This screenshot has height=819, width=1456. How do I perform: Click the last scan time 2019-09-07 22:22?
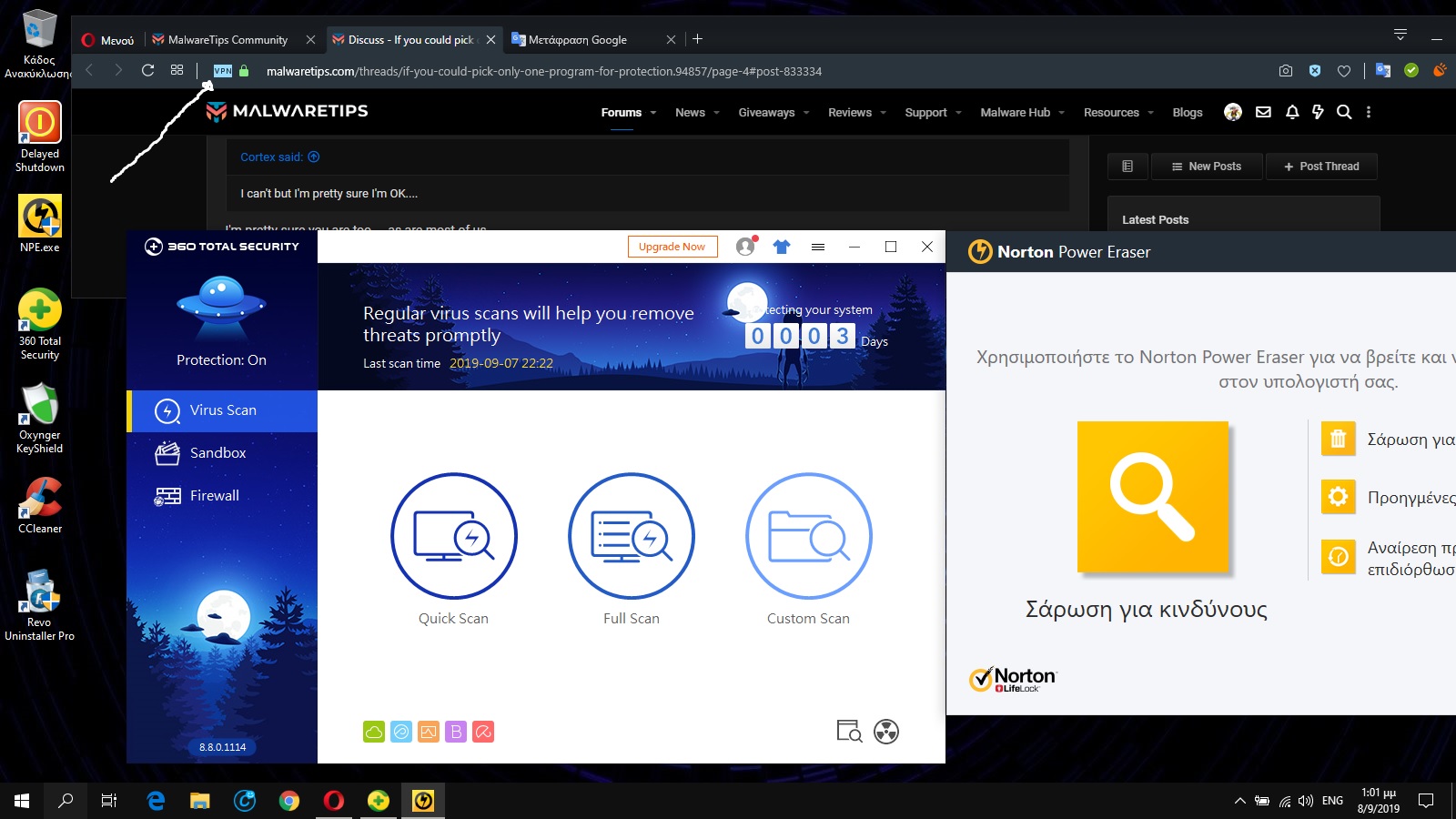[501, 363]
